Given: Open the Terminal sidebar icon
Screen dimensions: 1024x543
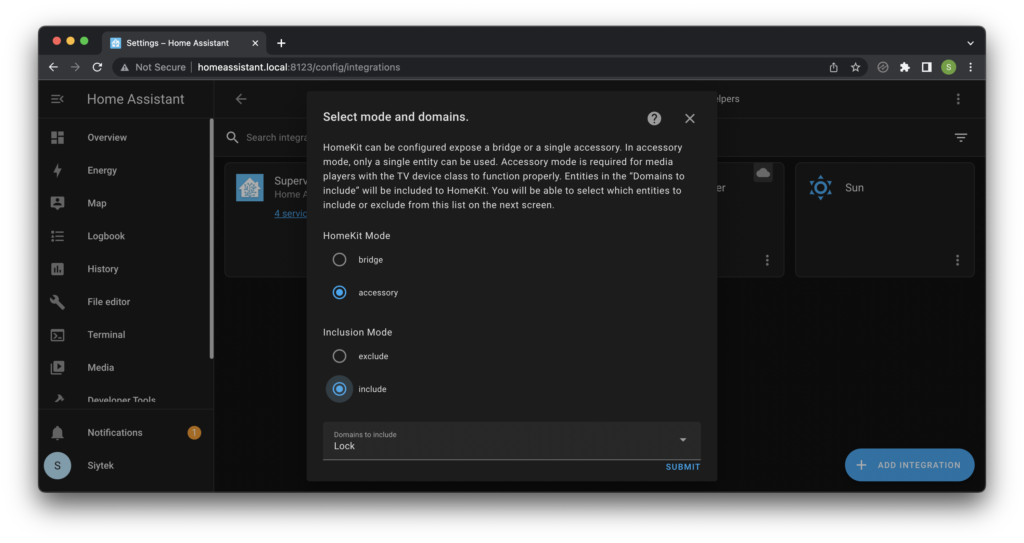Looking at the screenshot, I should pyautogui.click(x=57, y=335).
